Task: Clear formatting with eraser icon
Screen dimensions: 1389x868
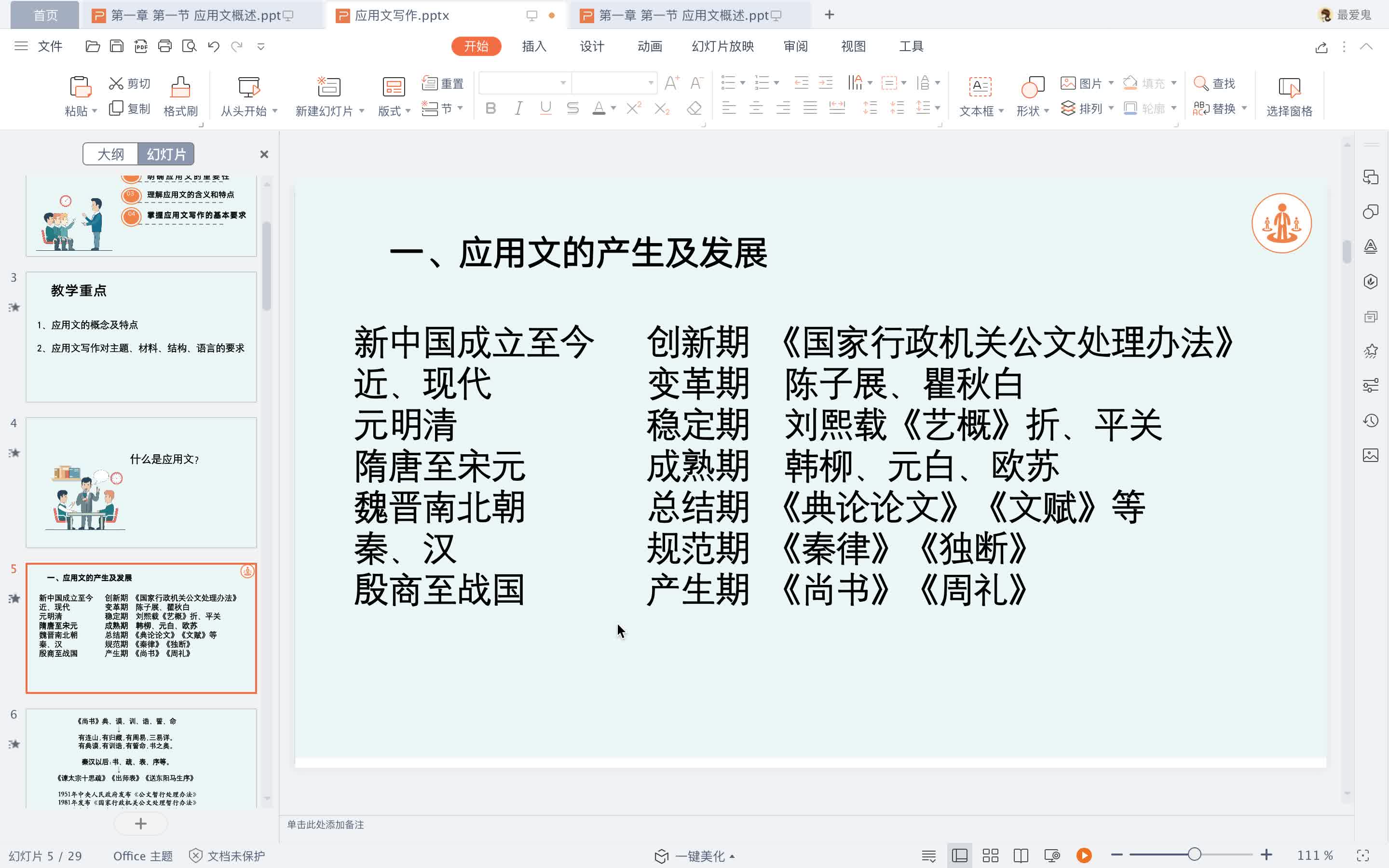Action: 694,108
